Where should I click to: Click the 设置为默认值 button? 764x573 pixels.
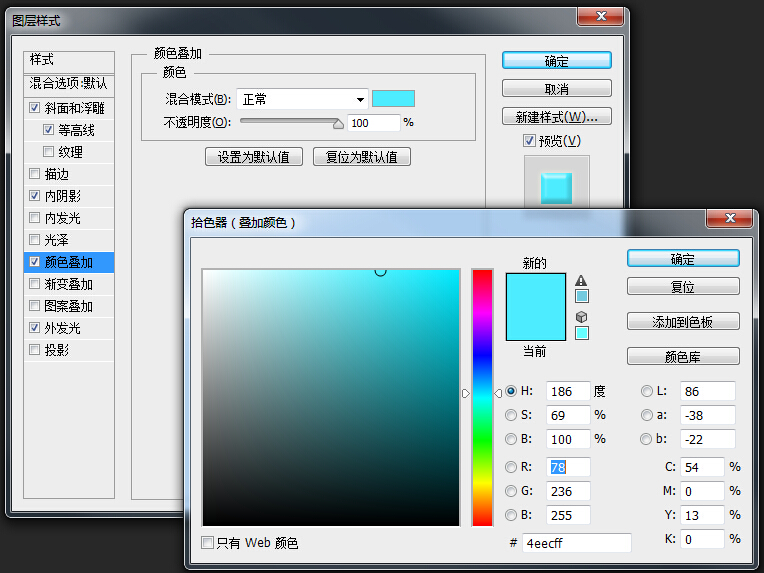[254, 157]
